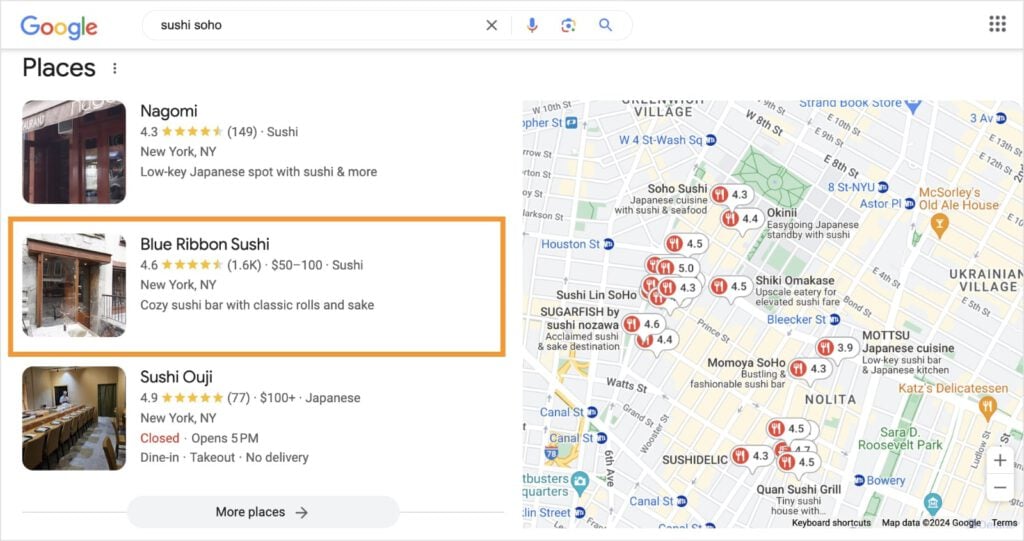Viewport: 1024px width, 541px height.
Task: Click 'Dine-in · Takeout · No delivery' text
Action: coord(224,457)
